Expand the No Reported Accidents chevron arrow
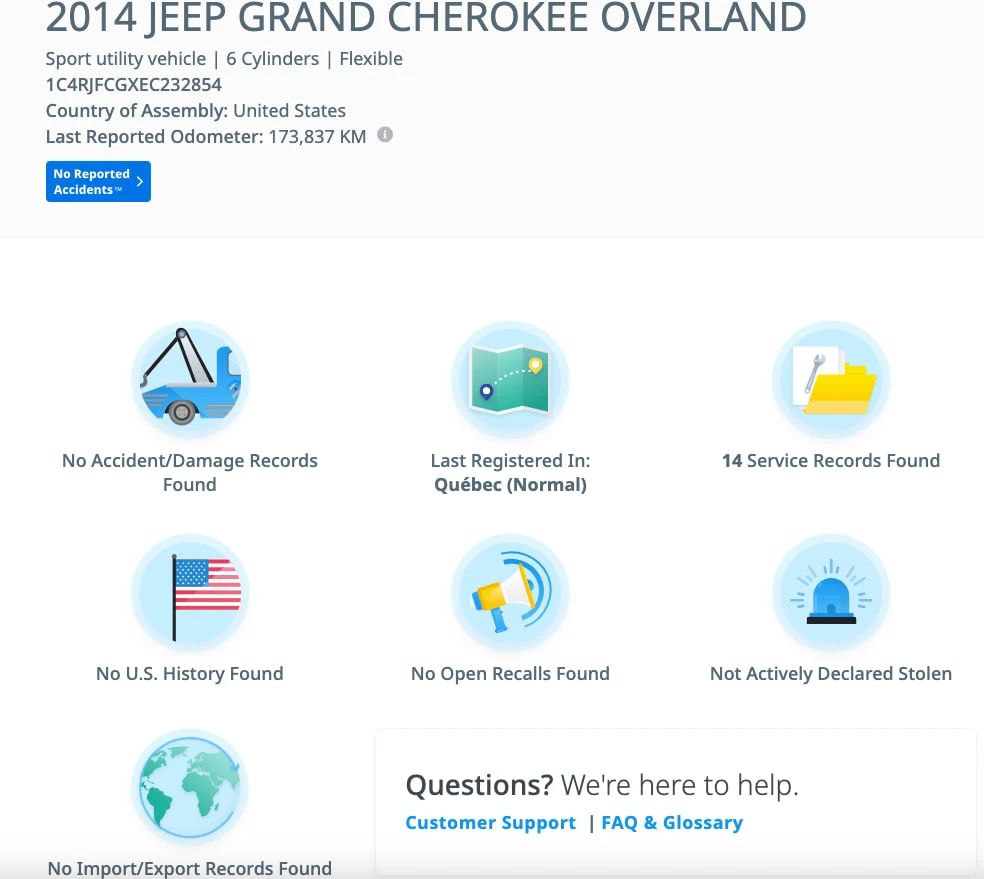Image resolution: width=984 pixels, height=879 pixels. [140, 182]
